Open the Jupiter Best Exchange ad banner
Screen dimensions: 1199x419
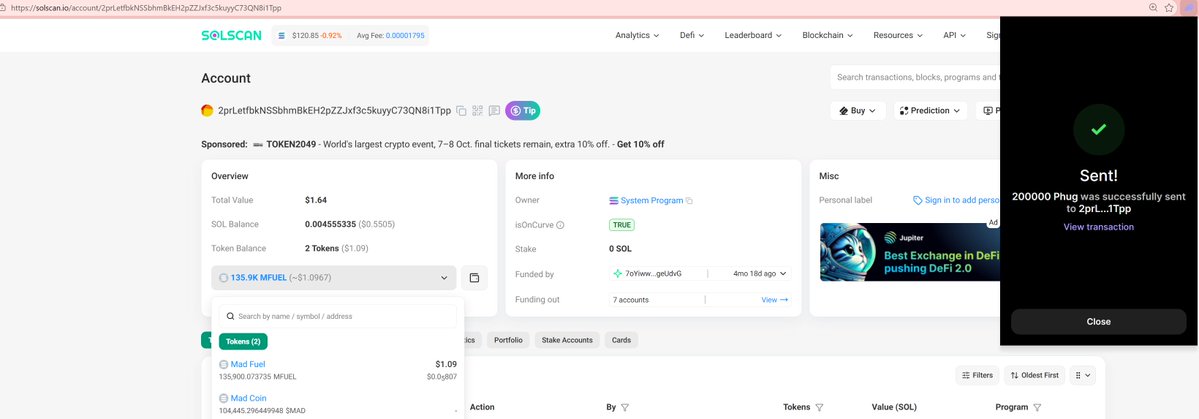coord(910,252)
